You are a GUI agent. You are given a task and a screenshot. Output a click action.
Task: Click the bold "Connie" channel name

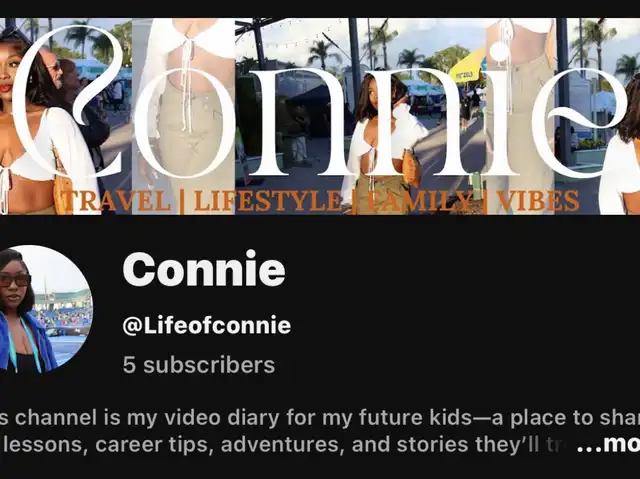click(x=204, y=269)
